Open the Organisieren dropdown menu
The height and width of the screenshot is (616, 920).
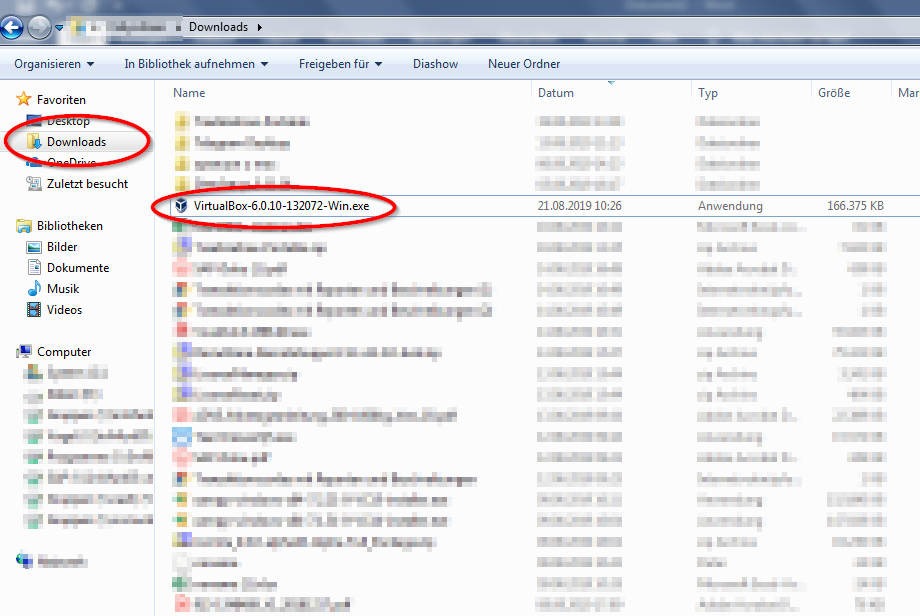pyautogui.click(x=54, y=64)
